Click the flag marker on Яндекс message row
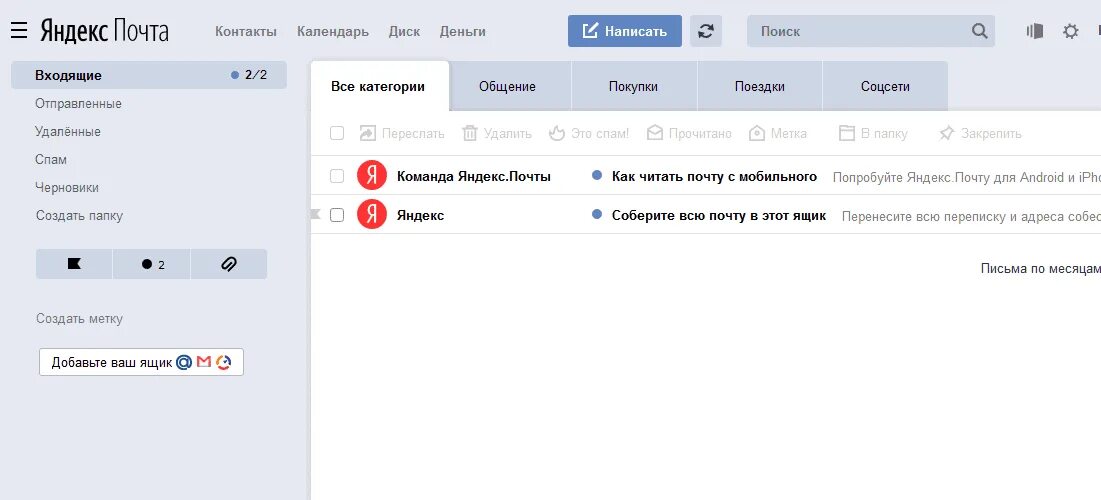Image resolution: width=1101 pixels, height=500 pixels. 315,214
